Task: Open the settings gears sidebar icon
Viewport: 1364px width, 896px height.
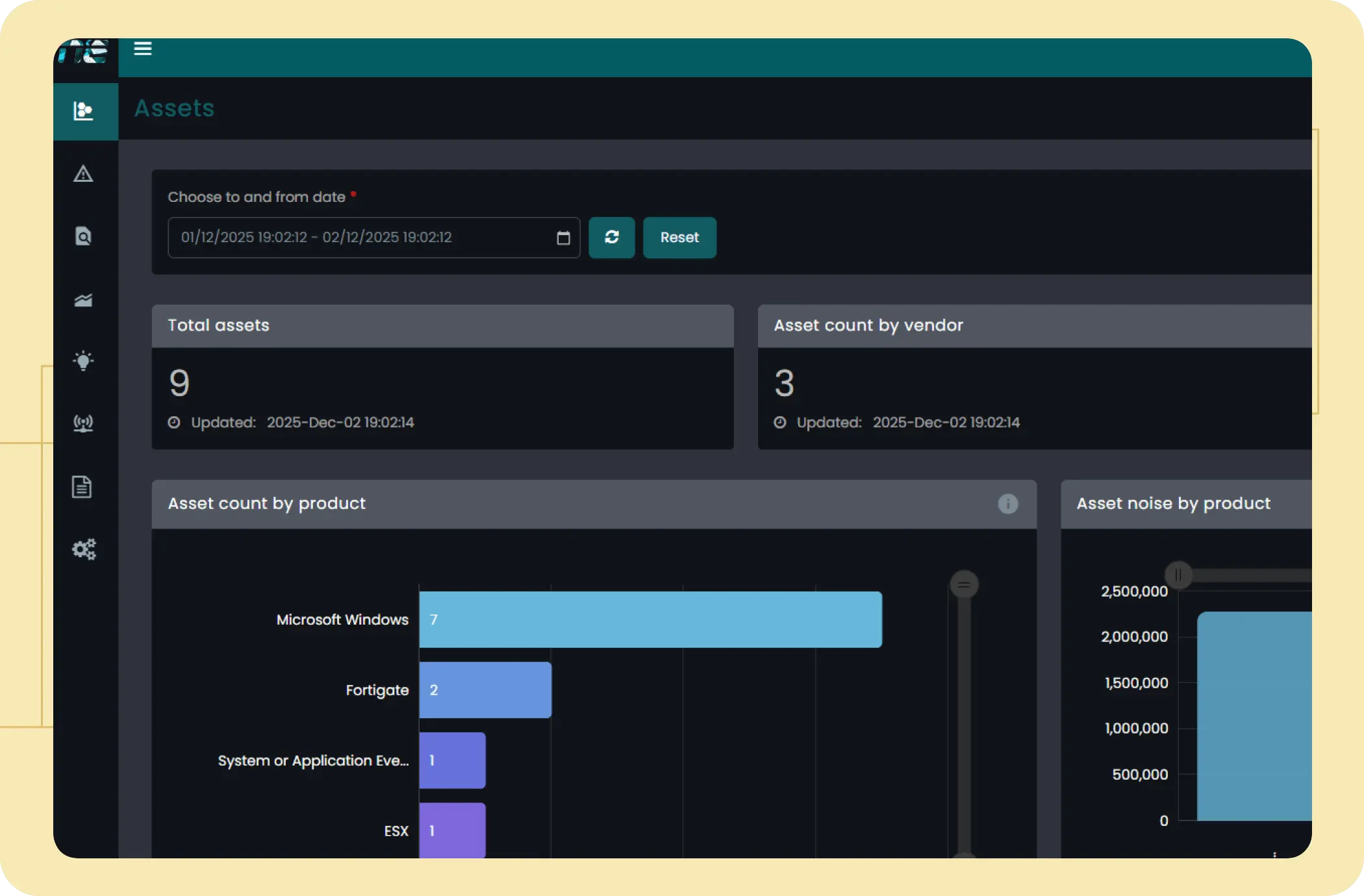Action: click(84, 549)
